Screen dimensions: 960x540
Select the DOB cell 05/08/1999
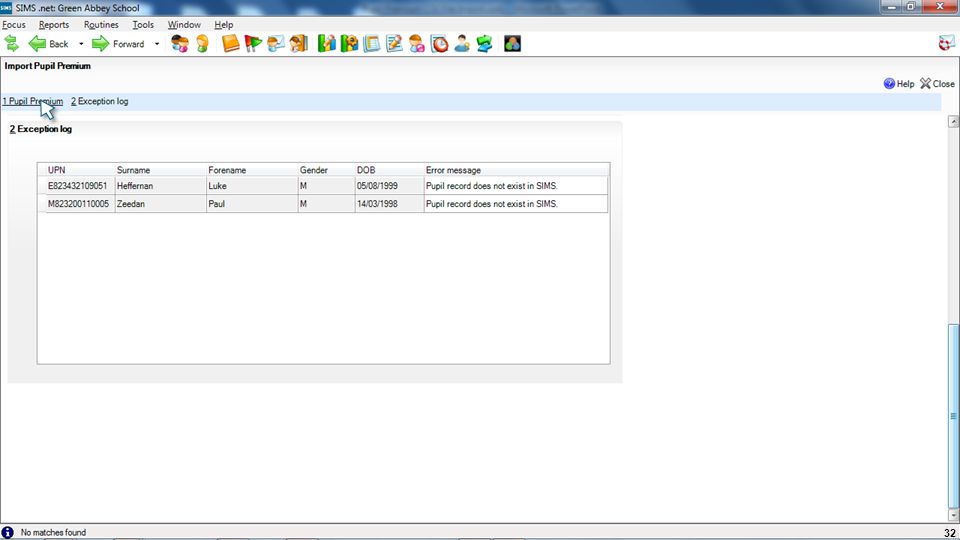389,186
